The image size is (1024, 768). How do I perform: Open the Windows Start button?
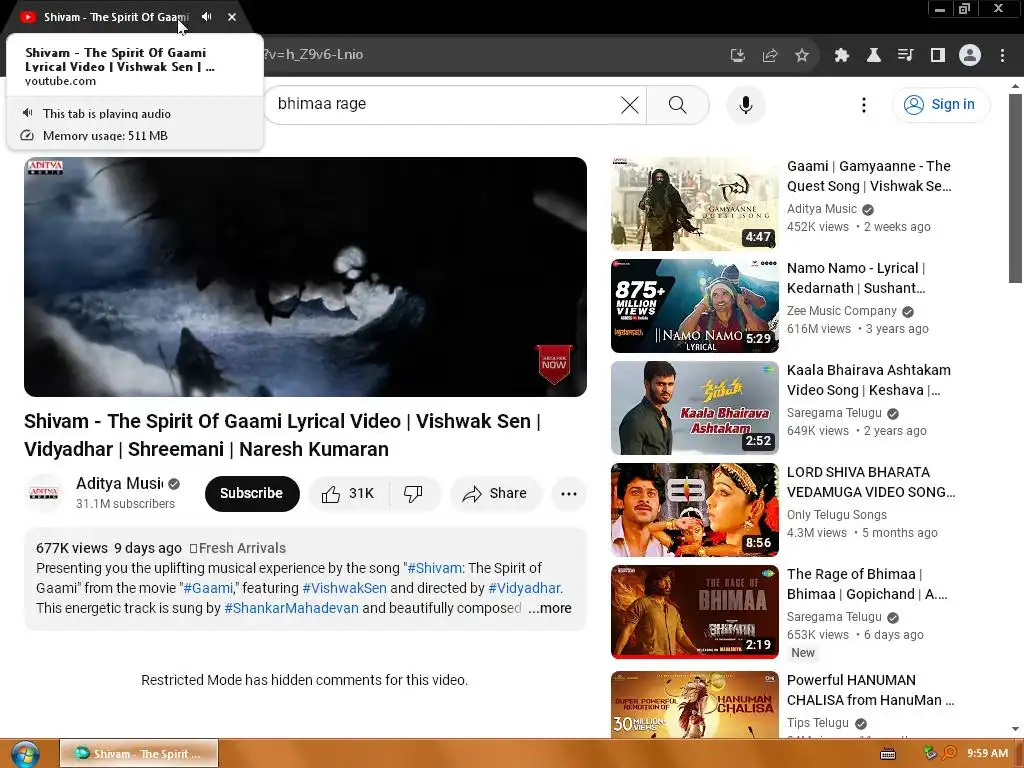(24, 754)
